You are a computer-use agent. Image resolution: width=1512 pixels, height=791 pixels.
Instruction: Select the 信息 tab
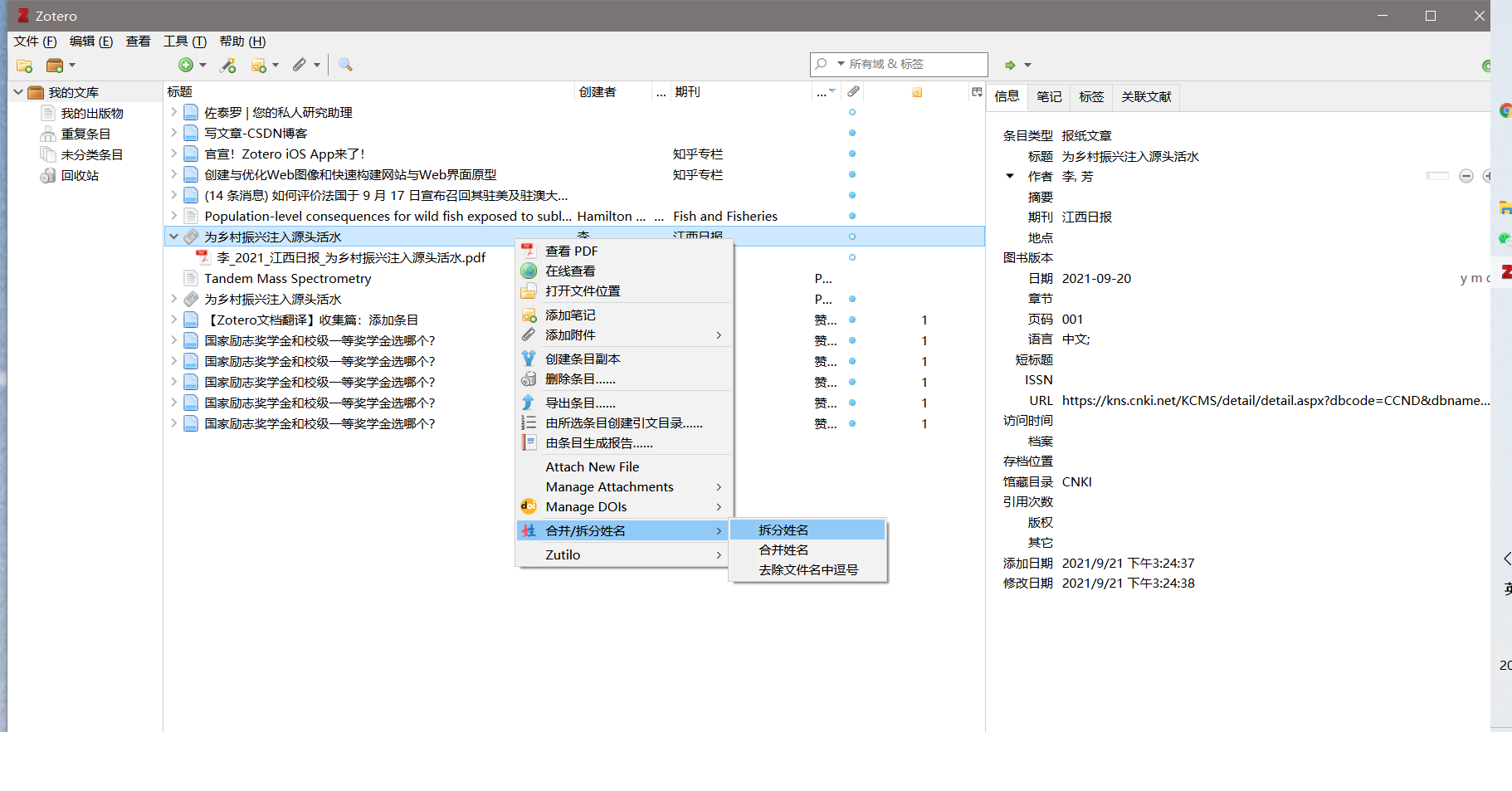1007,97
